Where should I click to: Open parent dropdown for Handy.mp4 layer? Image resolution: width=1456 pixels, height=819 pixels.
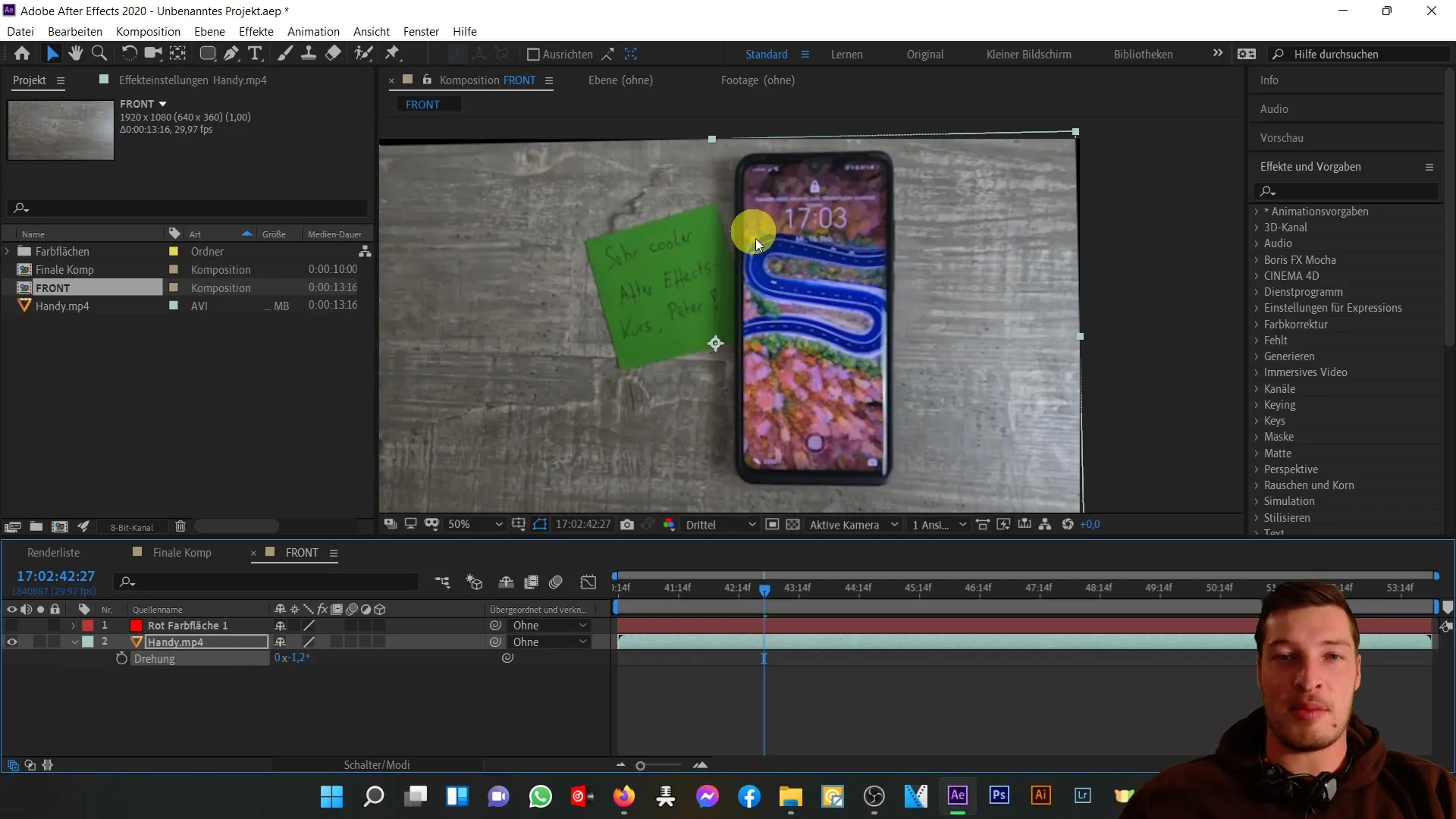coord(550,642)
